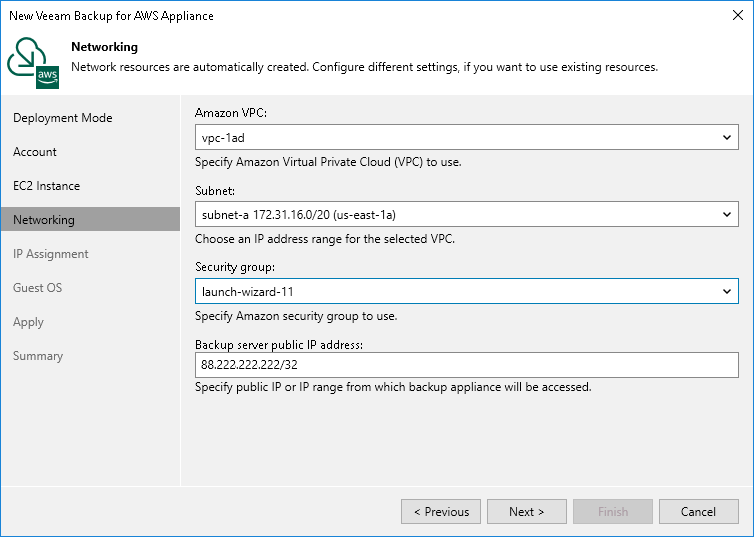754x537 pixels.
Task: Click the Backup server public IP address field
Action: point(466,365)
